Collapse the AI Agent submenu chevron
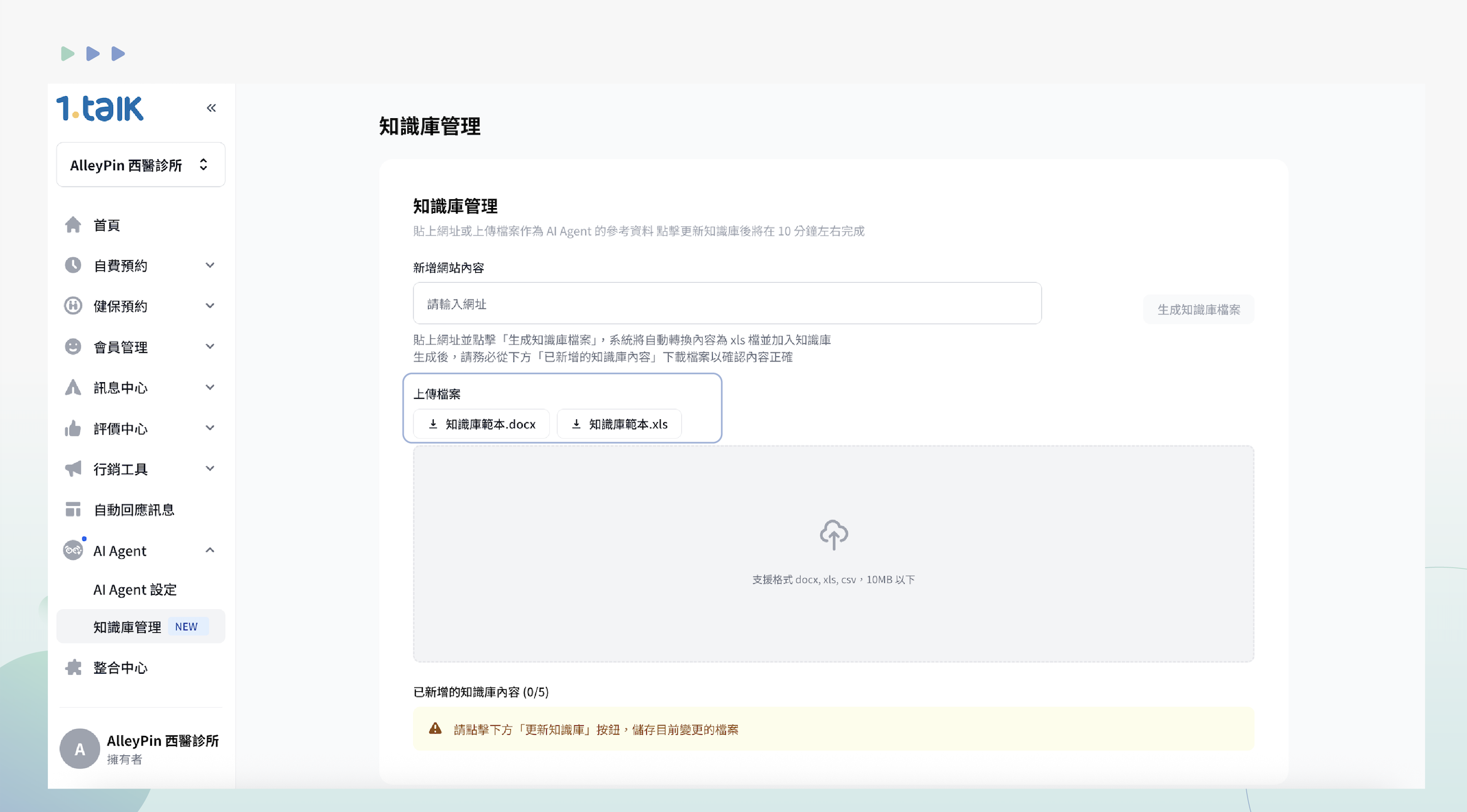 click(x=210, y=551)
